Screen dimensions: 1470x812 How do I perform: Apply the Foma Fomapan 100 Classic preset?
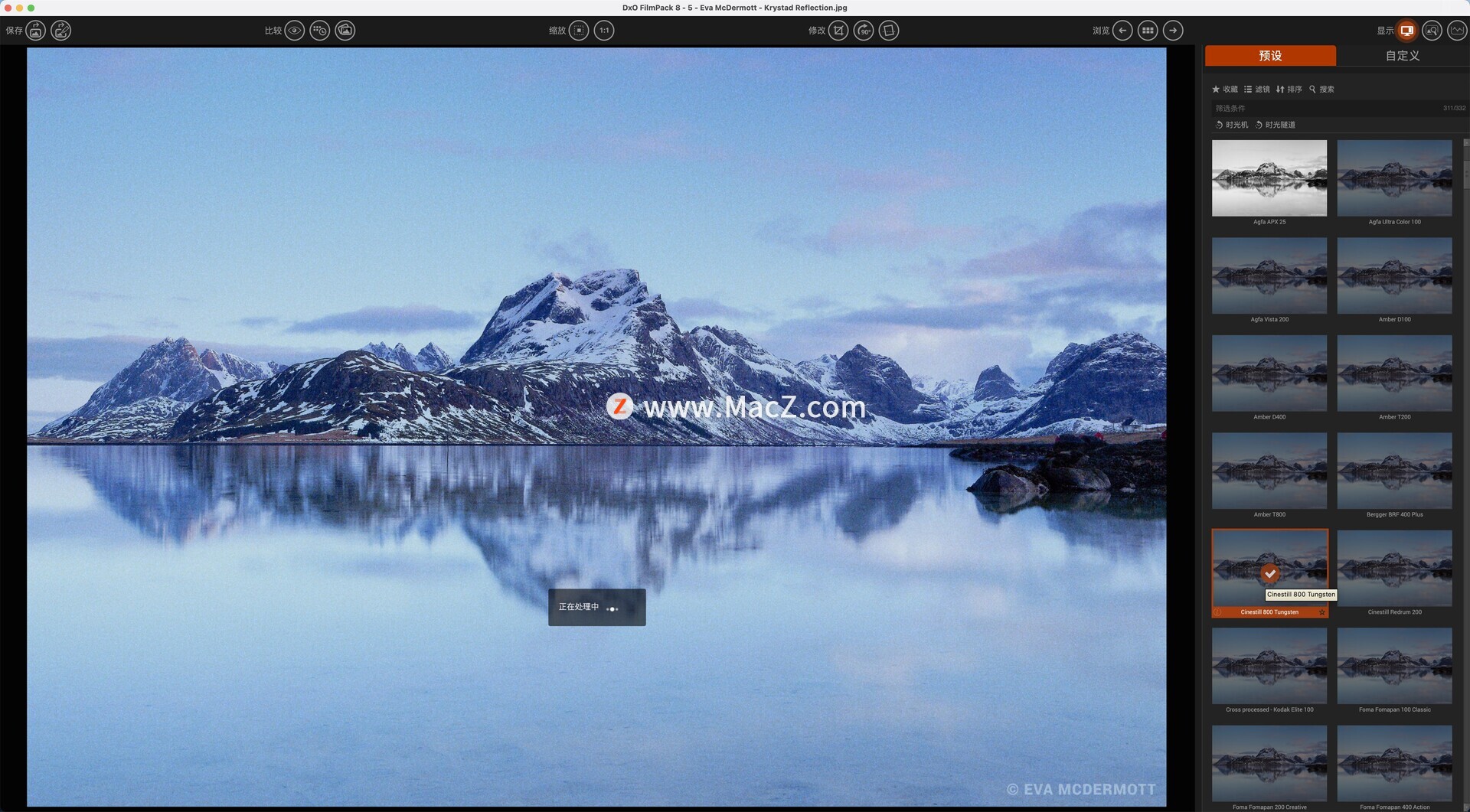(1394, 666)
